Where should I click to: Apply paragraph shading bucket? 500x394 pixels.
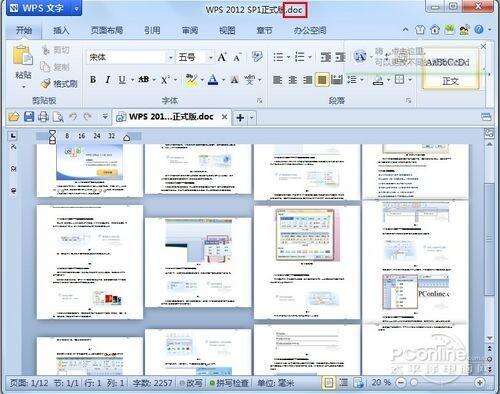(x=378, y=80)
